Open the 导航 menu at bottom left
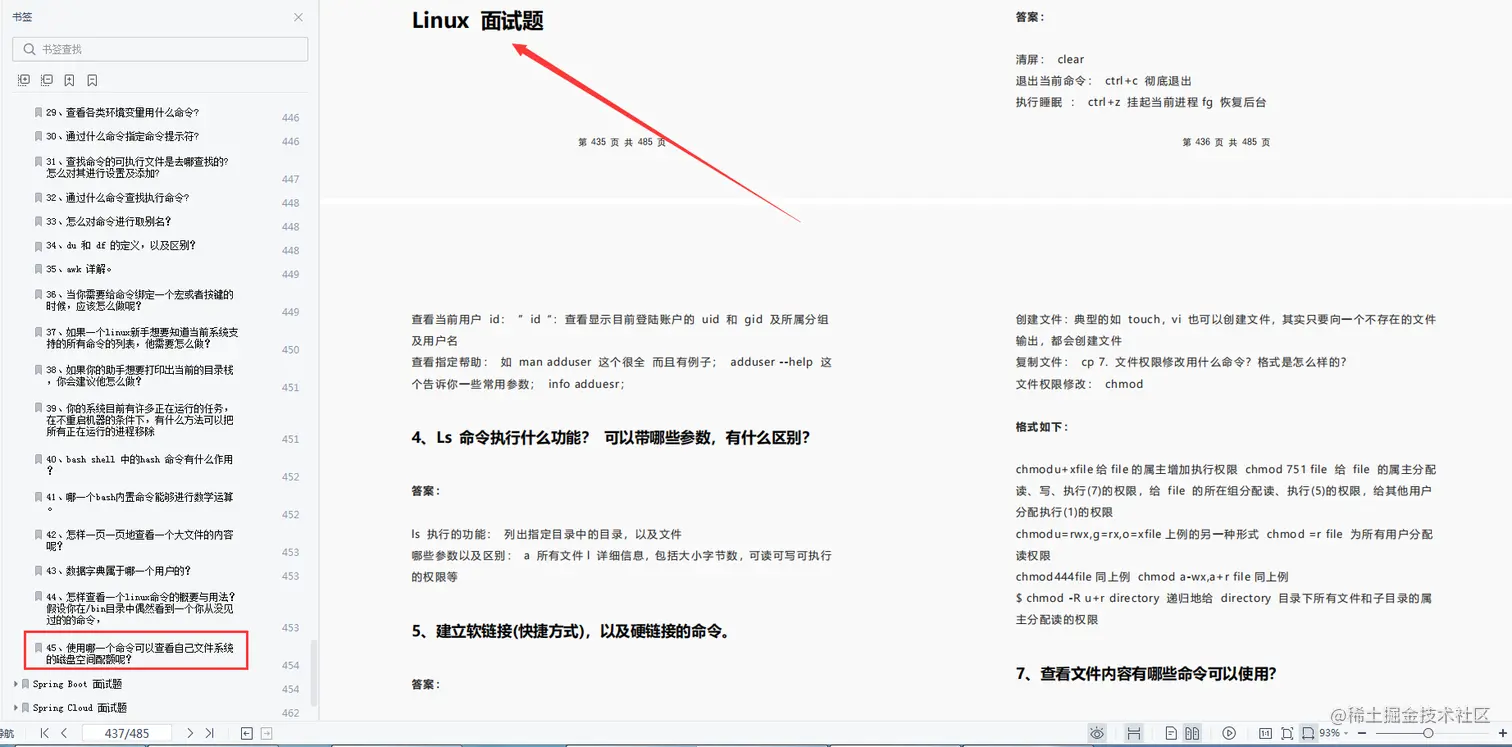 8,733
